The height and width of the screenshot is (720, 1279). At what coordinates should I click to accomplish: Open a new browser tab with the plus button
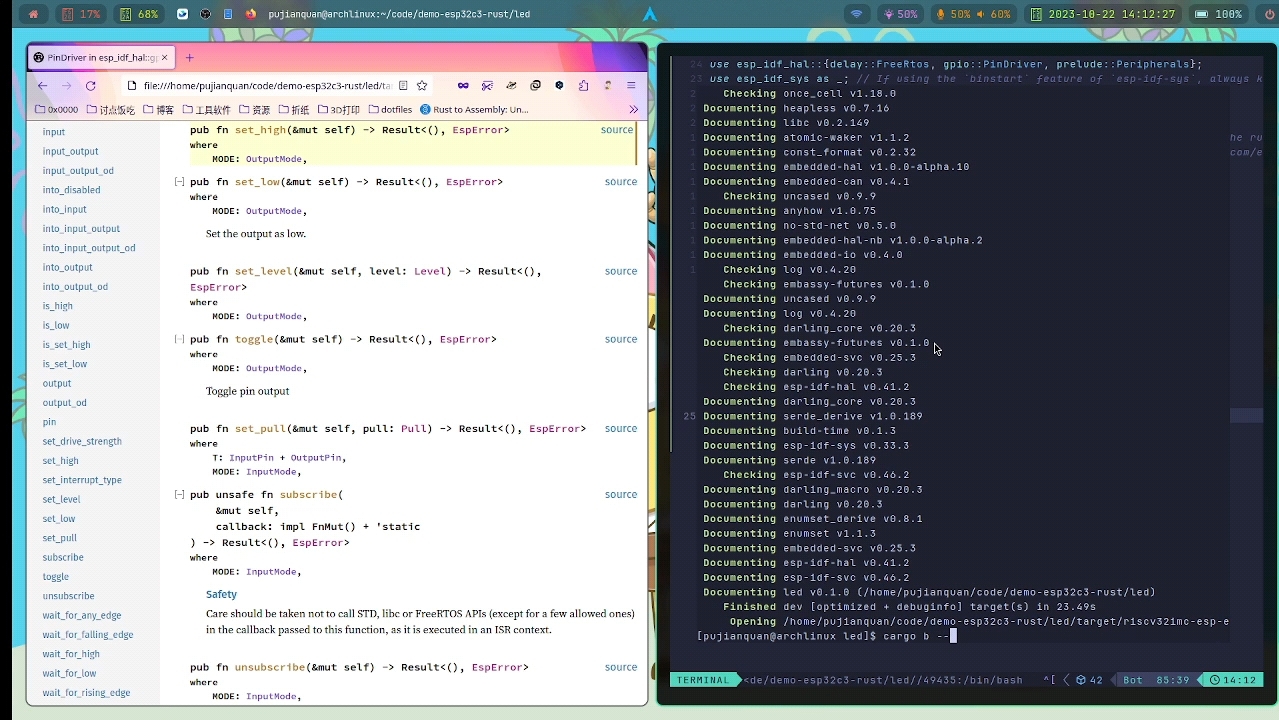[189, 58]
